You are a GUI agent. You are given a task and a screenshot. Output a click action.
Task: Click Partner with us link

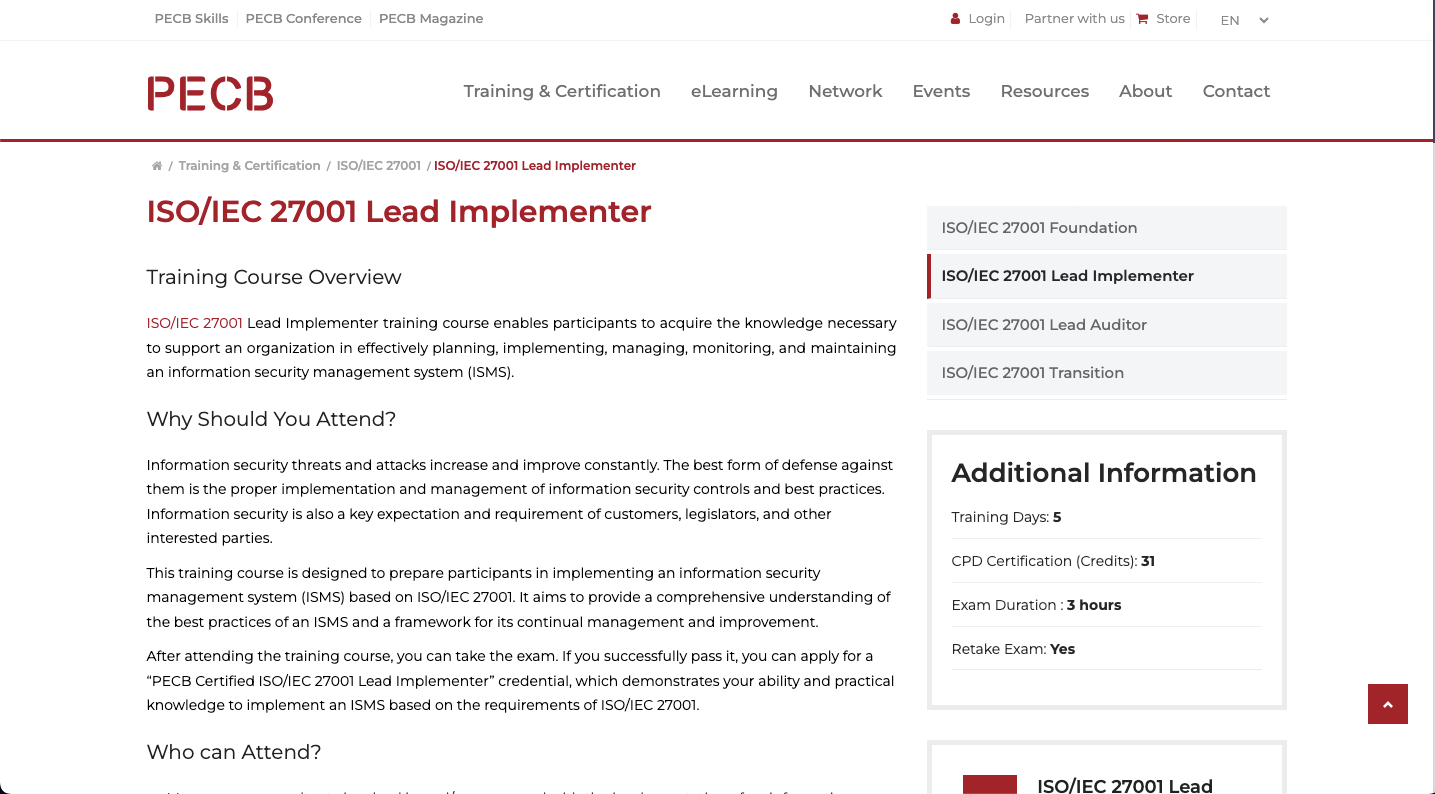click(x=1074, y=19)
